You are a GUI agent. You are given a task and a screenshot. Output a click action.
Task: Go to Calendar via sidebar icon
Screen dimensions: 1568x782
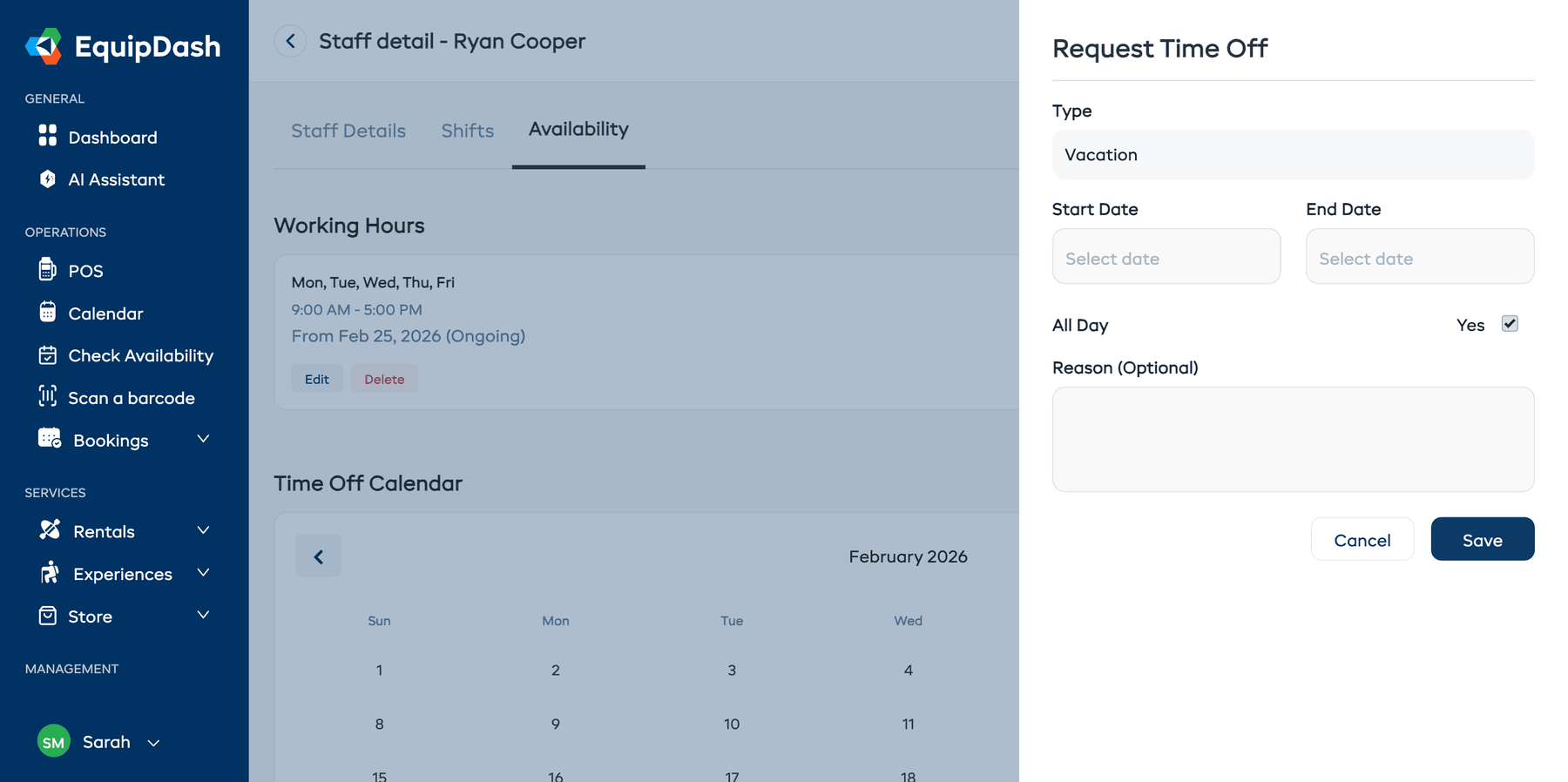(48, 312)
